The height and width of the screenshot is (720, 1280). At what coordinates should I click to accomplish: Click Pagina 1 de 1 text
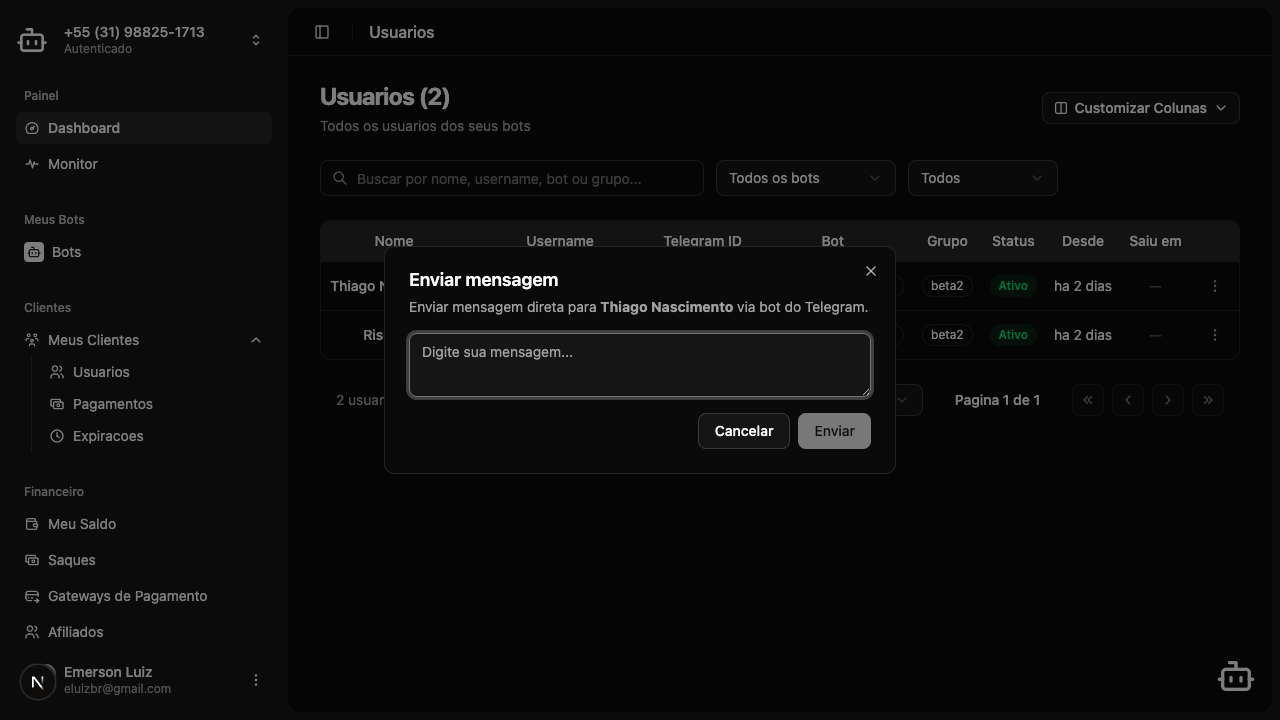pyautogui.click(x=997, y=400)
